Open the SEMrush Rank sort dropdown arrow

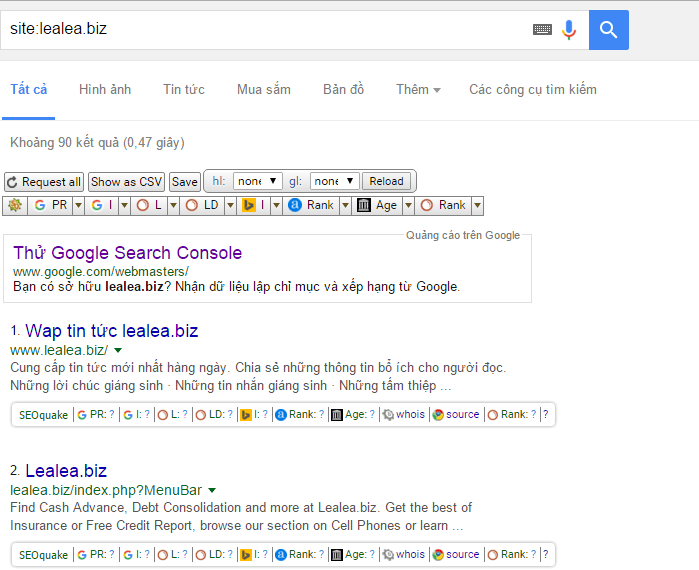click(477, 205)
